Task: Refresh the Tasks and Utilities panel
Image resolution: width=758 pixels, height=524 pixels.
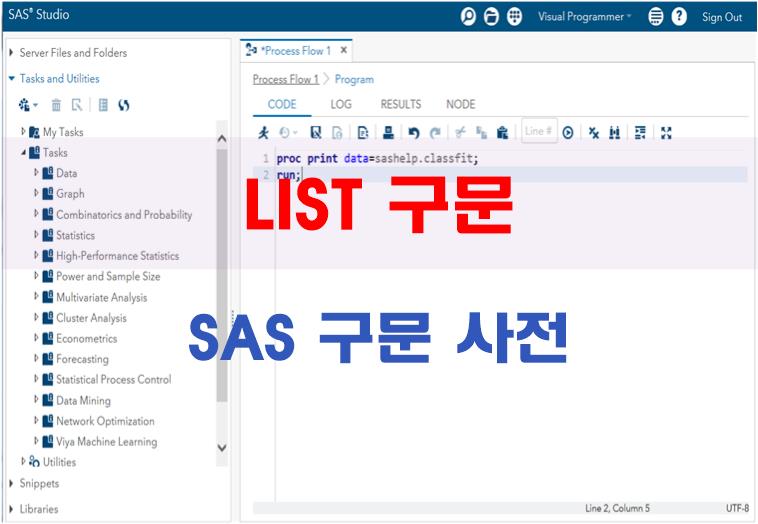Action: pos(124,105)
